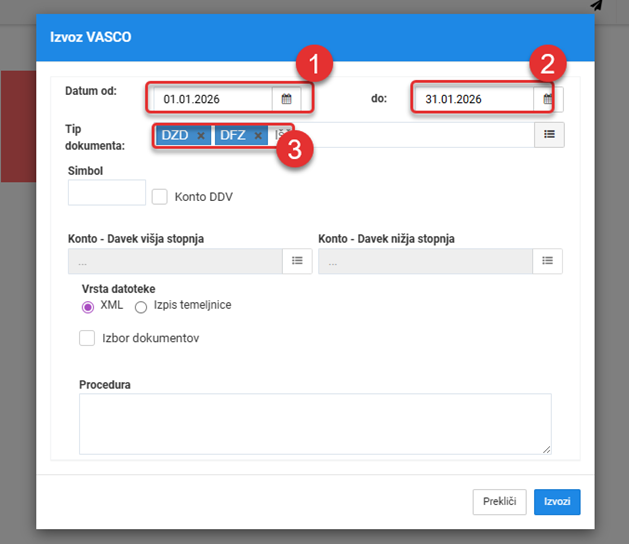Viewport: 629px width, 544px height.
Task: Tick the Izbor dokumentov checkbox
Action: pyautogui.click(x=87, y=338)
